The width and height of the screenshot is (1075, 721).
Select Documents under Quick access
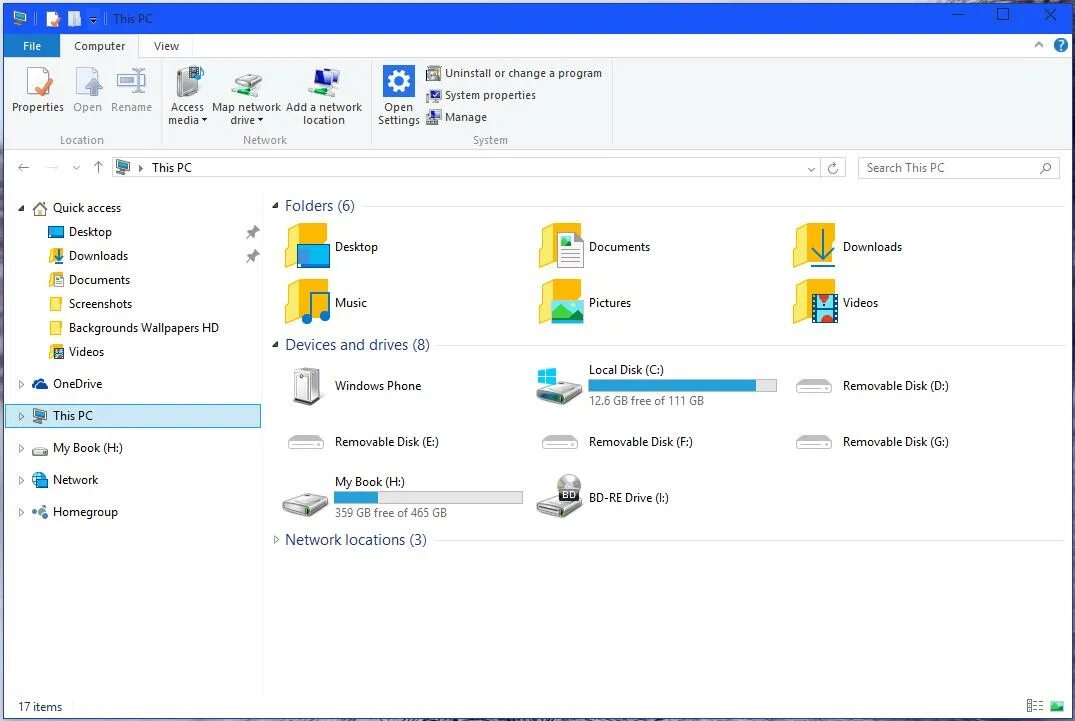point(99,280)
